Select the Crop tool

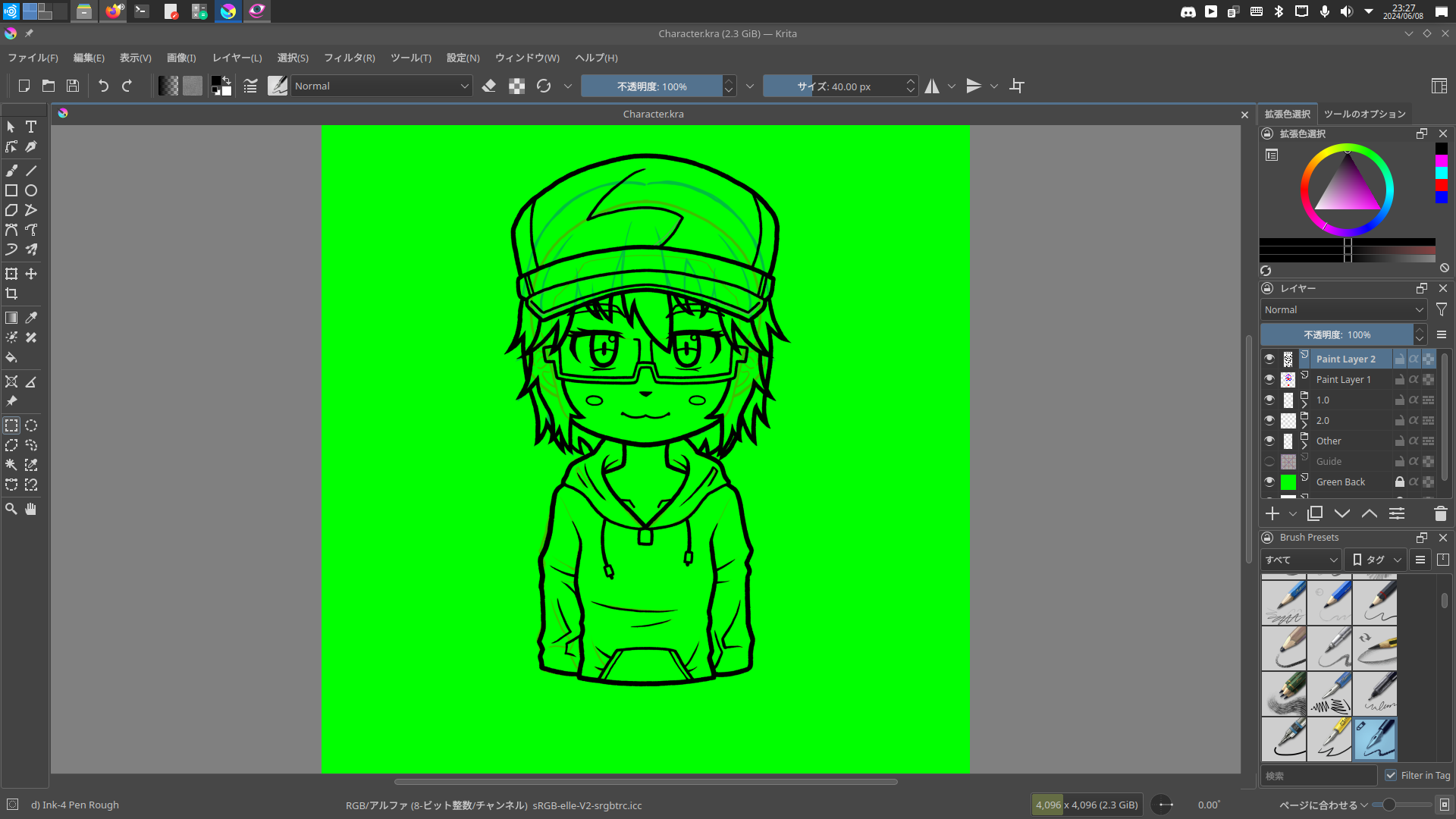[x=11, y=293]
